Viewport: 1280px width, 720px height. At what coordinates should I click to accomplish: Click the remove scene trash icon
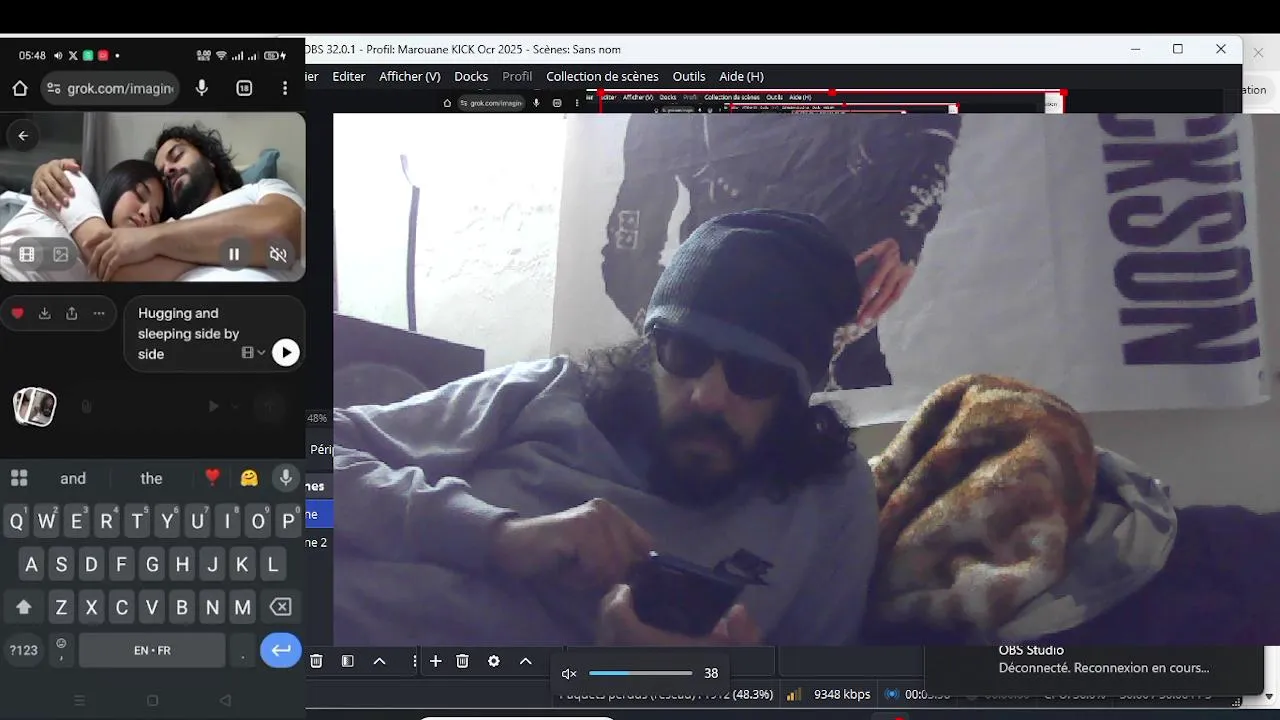click(316, 661)
